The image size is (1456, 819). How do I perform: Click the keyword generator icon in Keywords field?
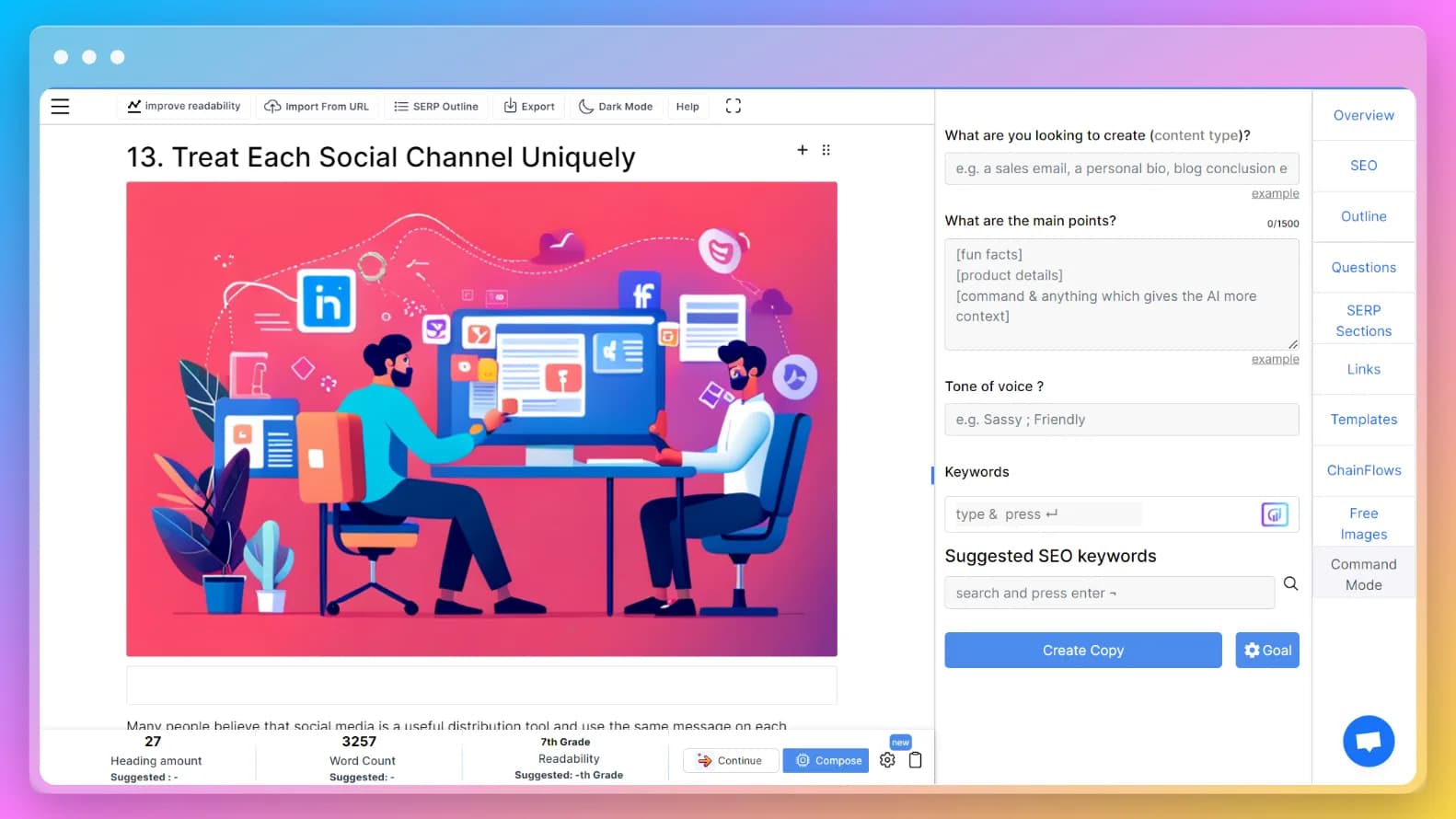coord(1274,514)
